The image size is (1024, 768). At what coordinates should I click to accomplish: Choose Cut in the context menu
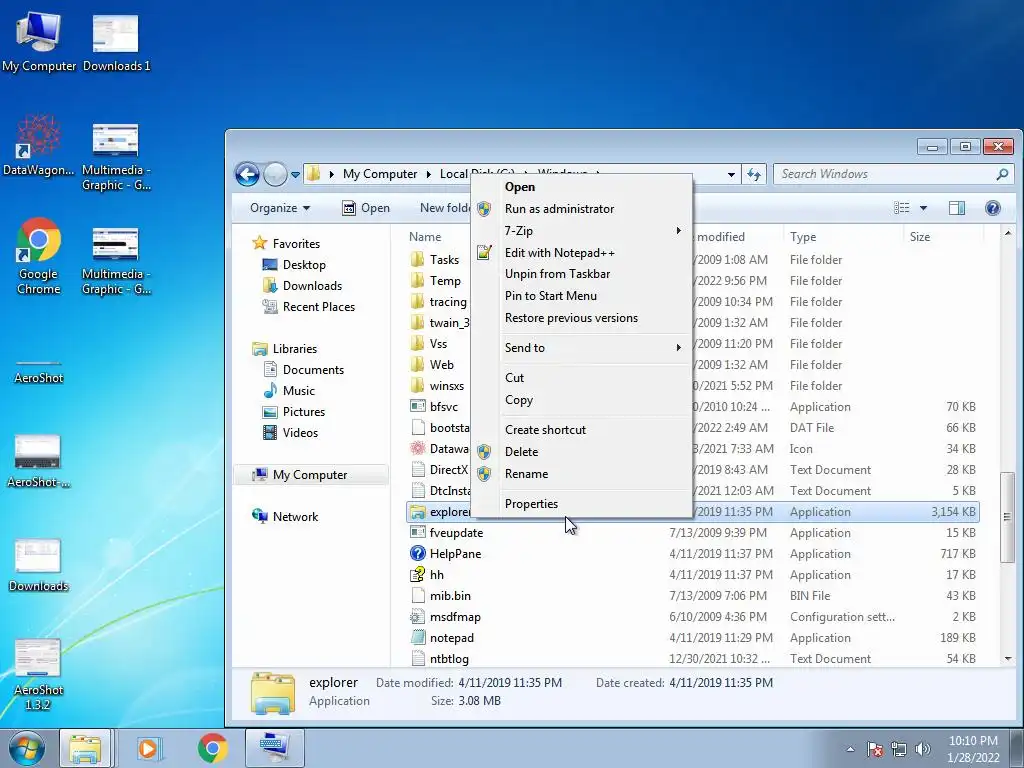pos(581,378)
